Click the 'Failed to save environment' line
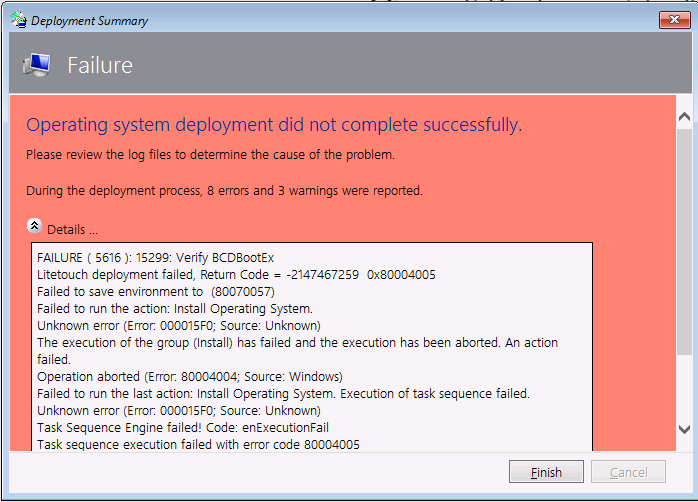Screen dimensions: 698x502 point(153,291)
